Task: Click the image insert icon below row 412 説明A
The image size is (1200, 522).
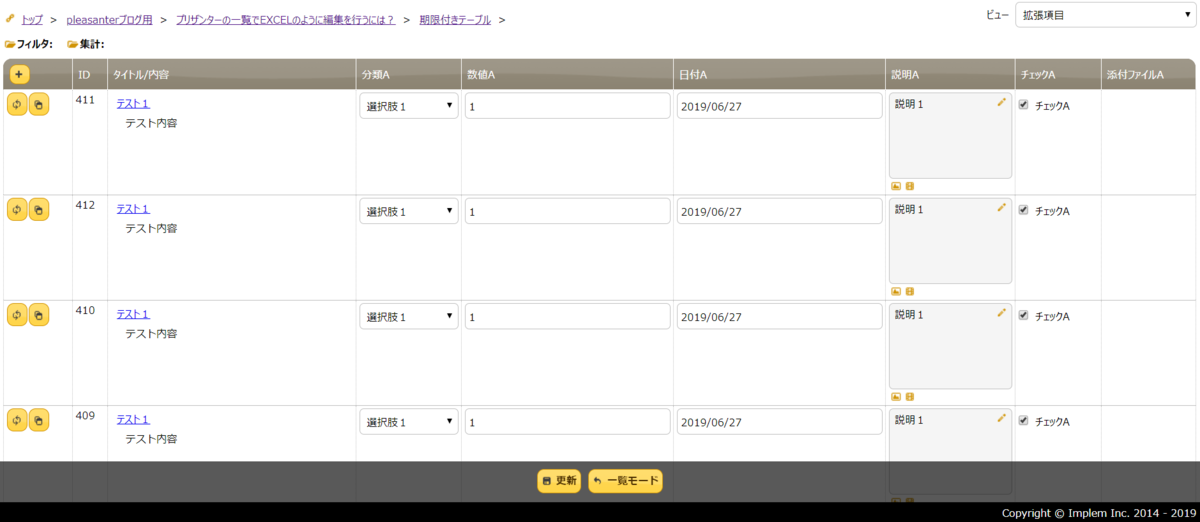Action: tap(896, 291)
